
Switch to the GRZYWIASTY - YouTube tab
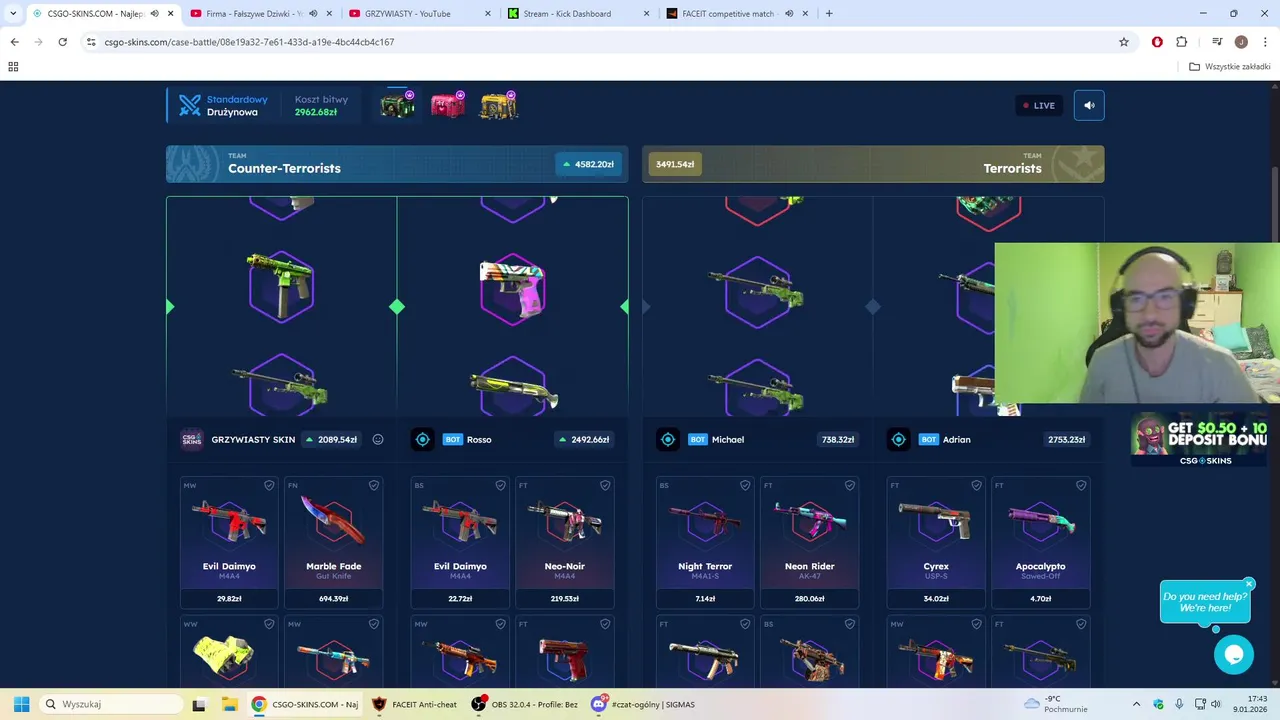click(420, 13)
